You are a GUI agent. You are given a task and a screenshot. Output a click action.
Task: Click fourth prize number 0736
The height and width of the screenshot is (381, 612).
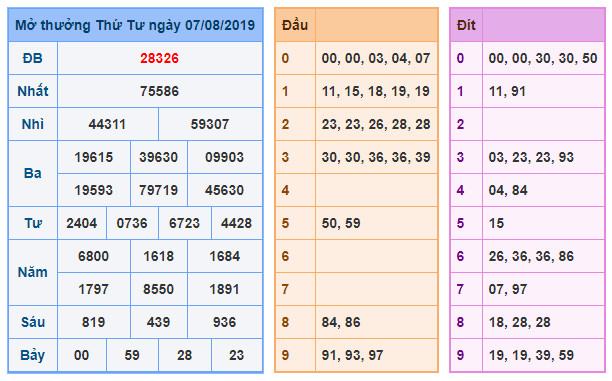[132, 223]
